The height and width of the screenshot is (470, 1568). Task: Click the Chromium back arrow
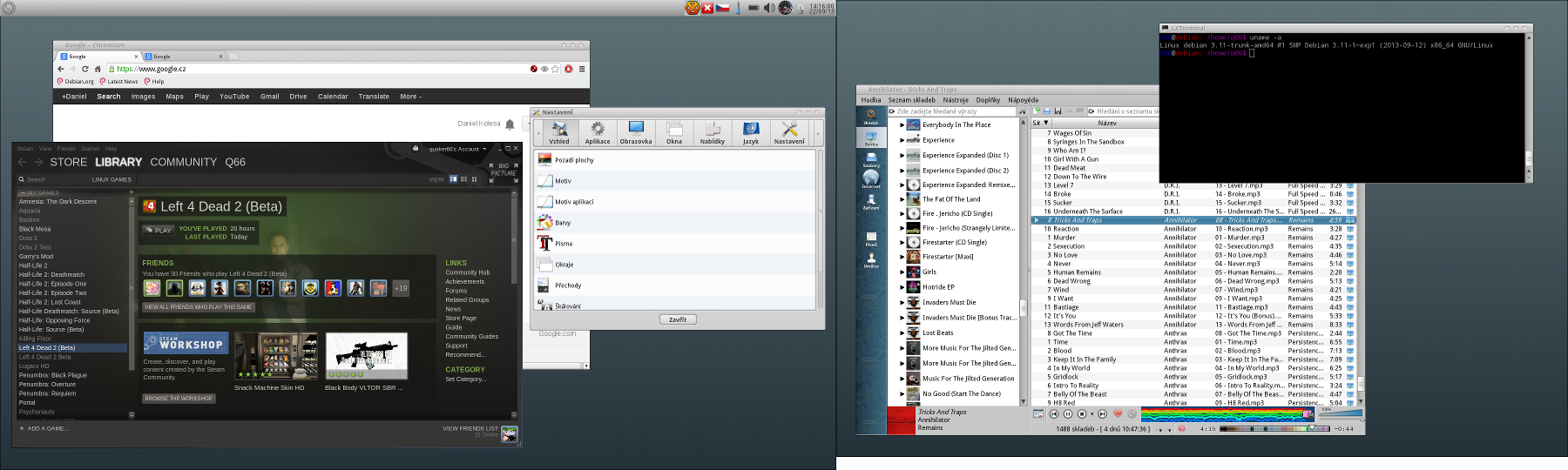pos(60,69)
